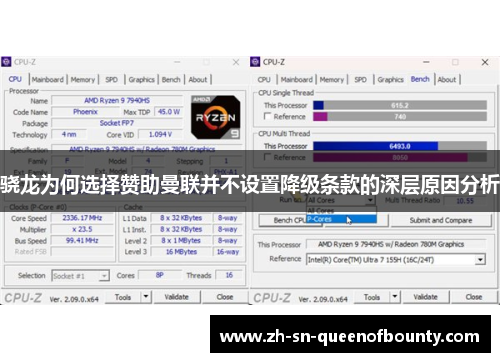Switch to Graphics tab in right CPU-Z window
The image size is (500, 362).
(390, 80)
